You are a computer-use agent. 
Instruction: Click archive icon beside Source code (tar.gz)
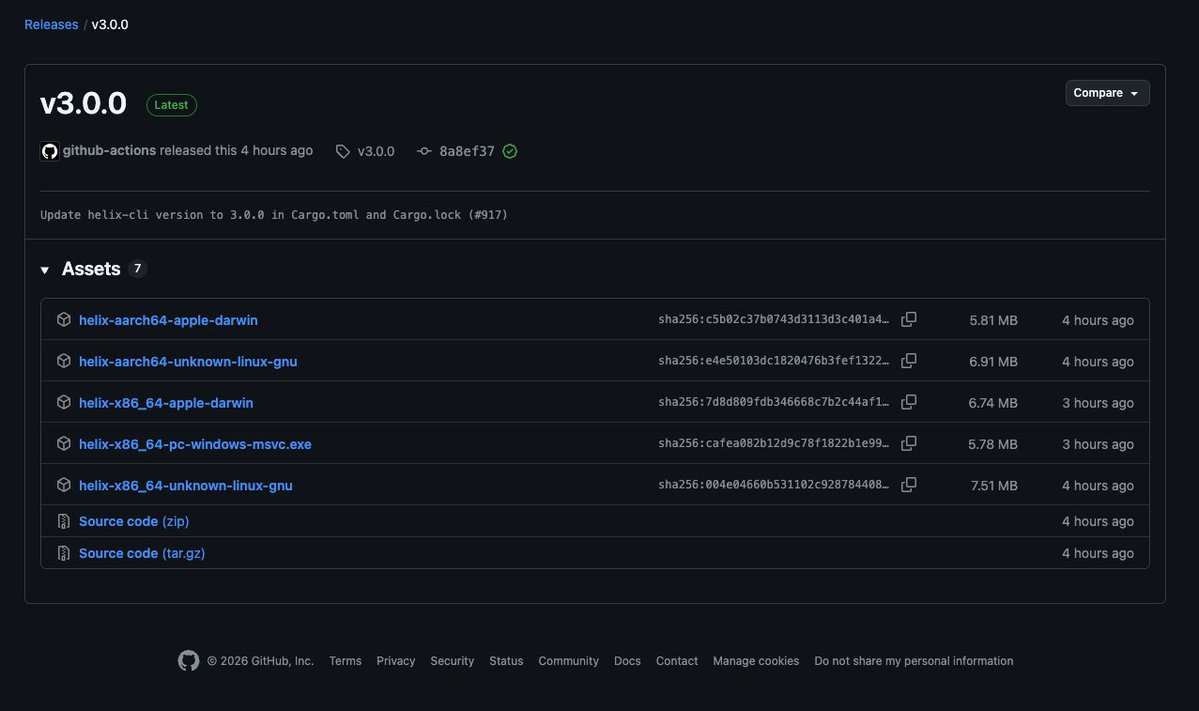coord(63,554)
